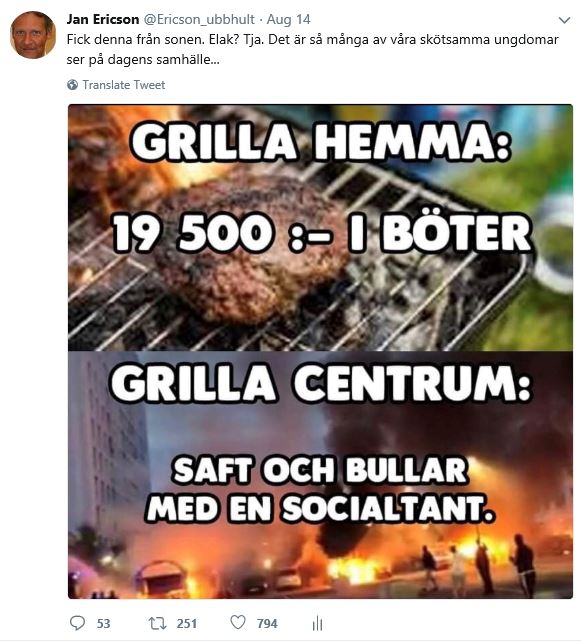
Task: Open tweet analytics bar chart icon
Action: pos(317,623)
